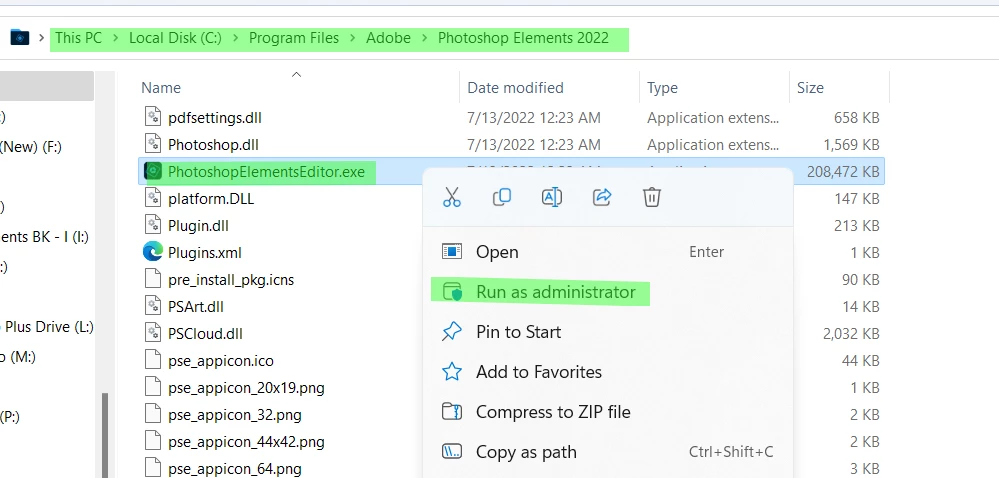Click the Open menu entry icon
Image resolution: width=999 pixels, height=478 pixels.
pyautogui.click(x=452, y=252)
